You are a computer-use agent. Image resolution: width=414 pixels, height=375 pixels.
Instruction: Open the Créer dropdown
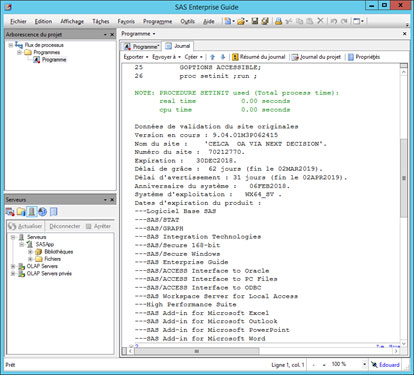tap(194, 57)
